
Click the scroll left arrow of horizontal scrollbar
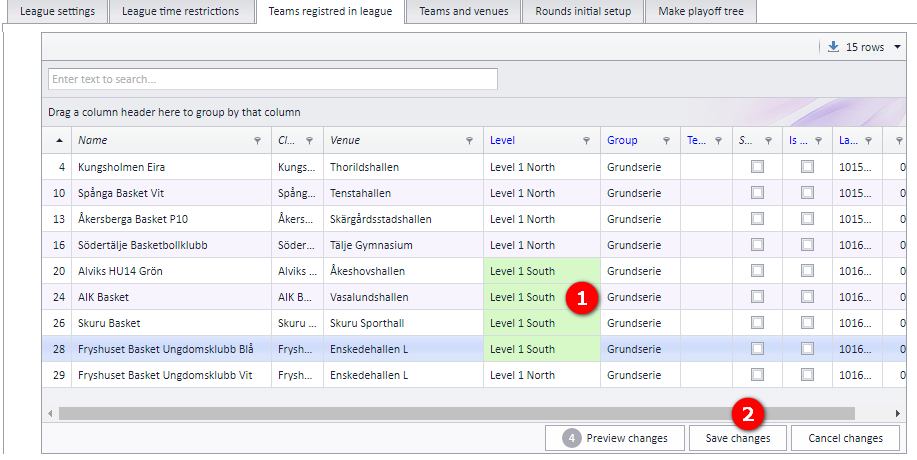[x=50, y=414]
